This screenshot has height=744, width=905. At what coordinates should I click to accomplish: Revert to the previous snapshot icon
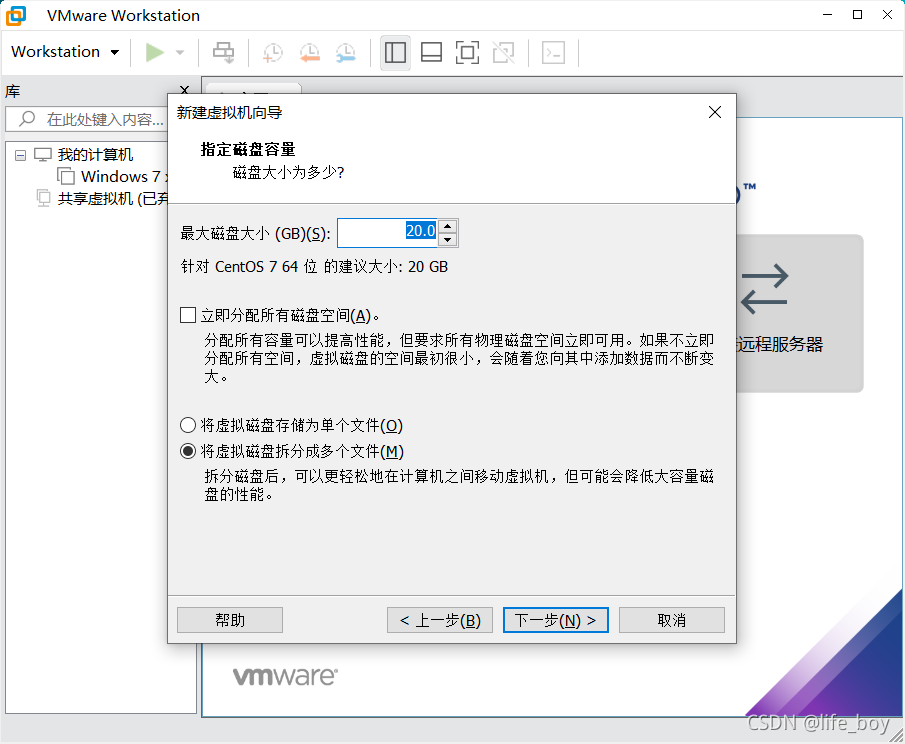[x=310, y=53]
